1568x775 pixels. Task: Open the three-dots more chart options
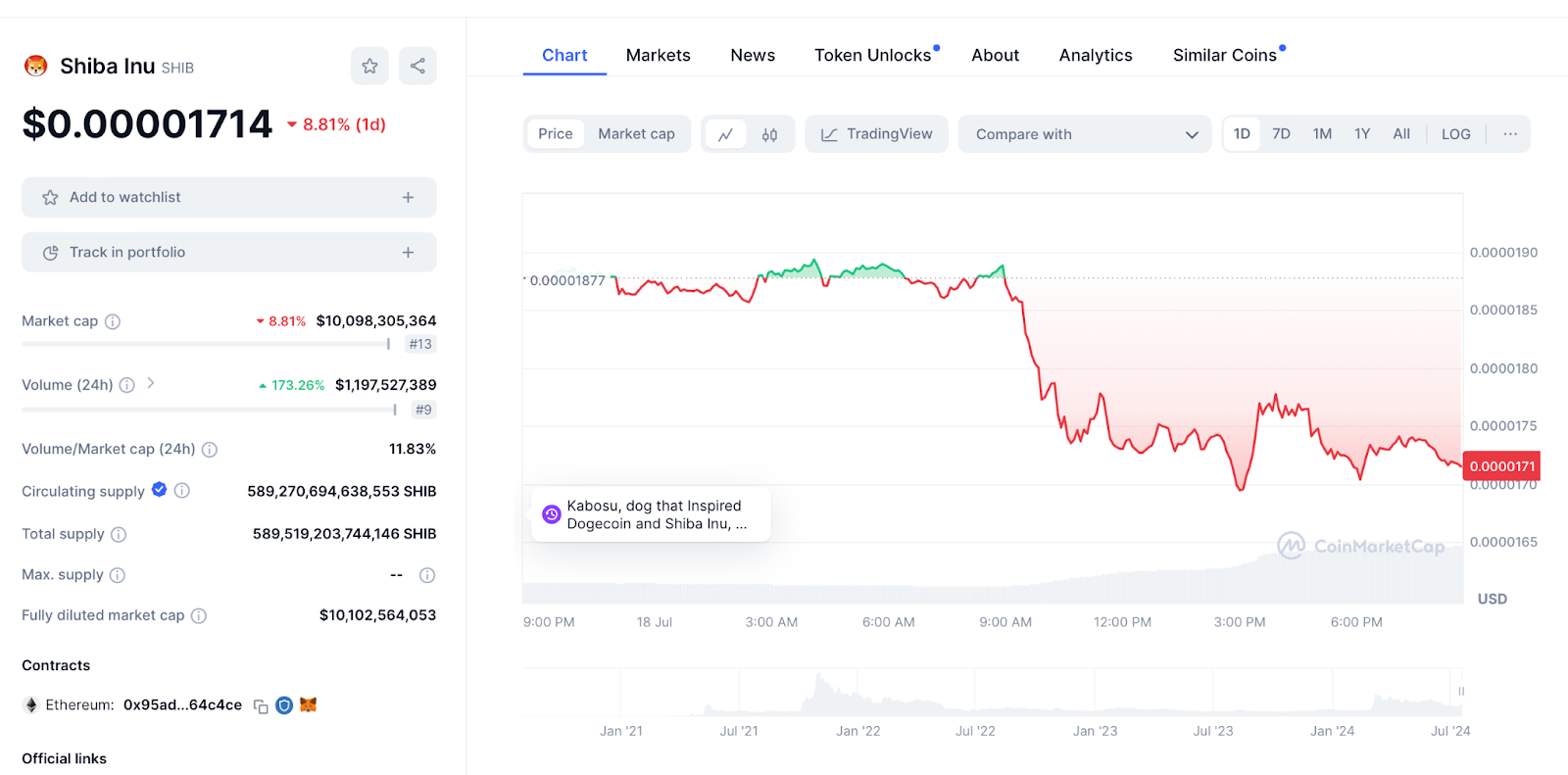[x=1510, y=134]
